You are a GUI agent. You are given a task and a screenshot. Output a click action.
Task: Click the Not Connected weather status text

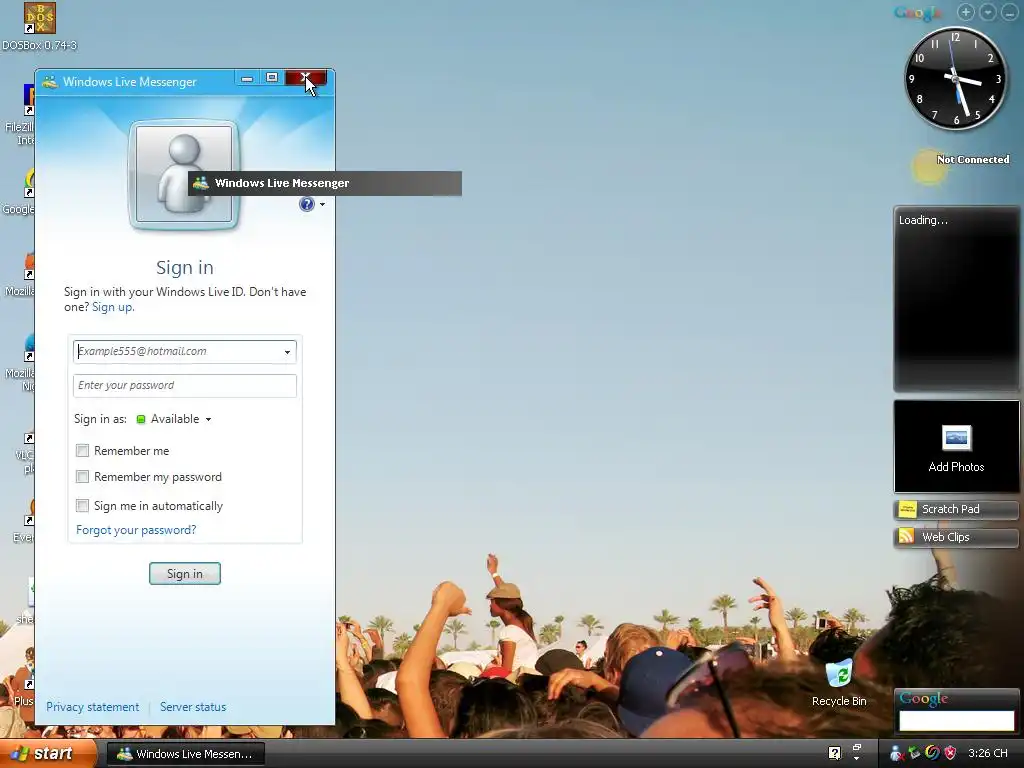973,159
